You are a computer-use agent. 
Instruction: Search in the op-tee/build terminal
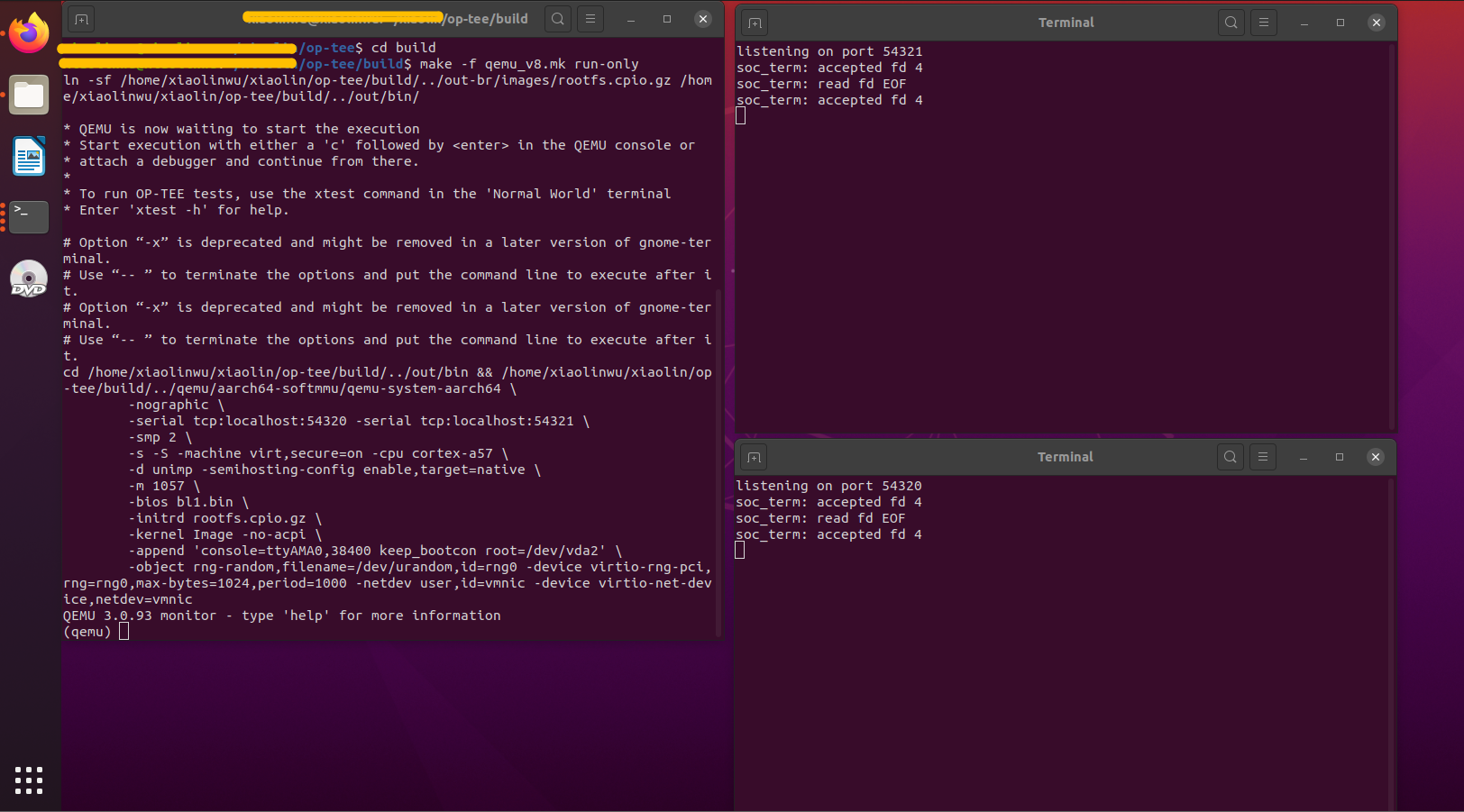558,19
